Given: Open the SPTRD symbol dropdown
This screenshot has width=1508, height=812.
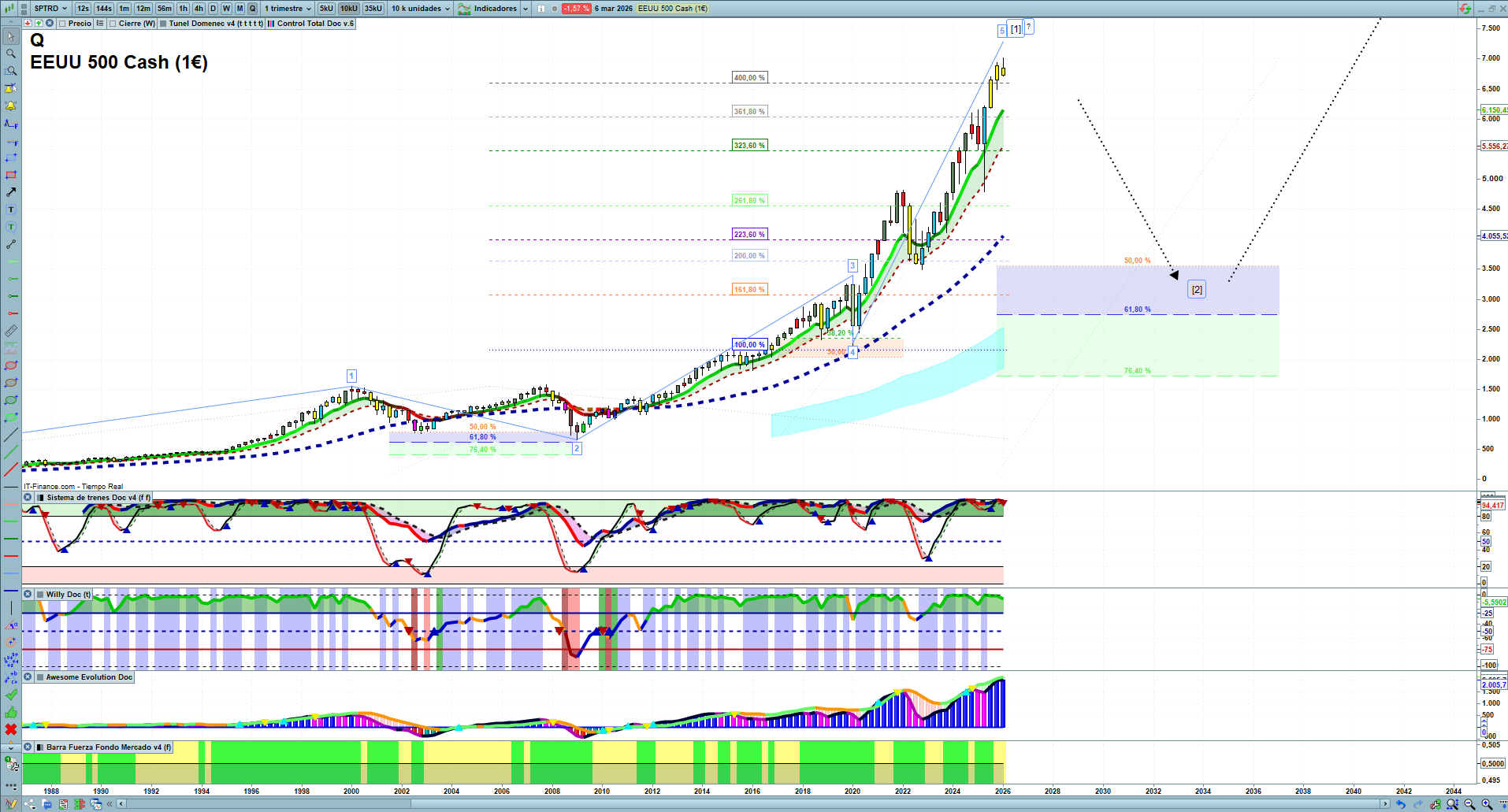Looking at the screenshot, I should (50, 9).
